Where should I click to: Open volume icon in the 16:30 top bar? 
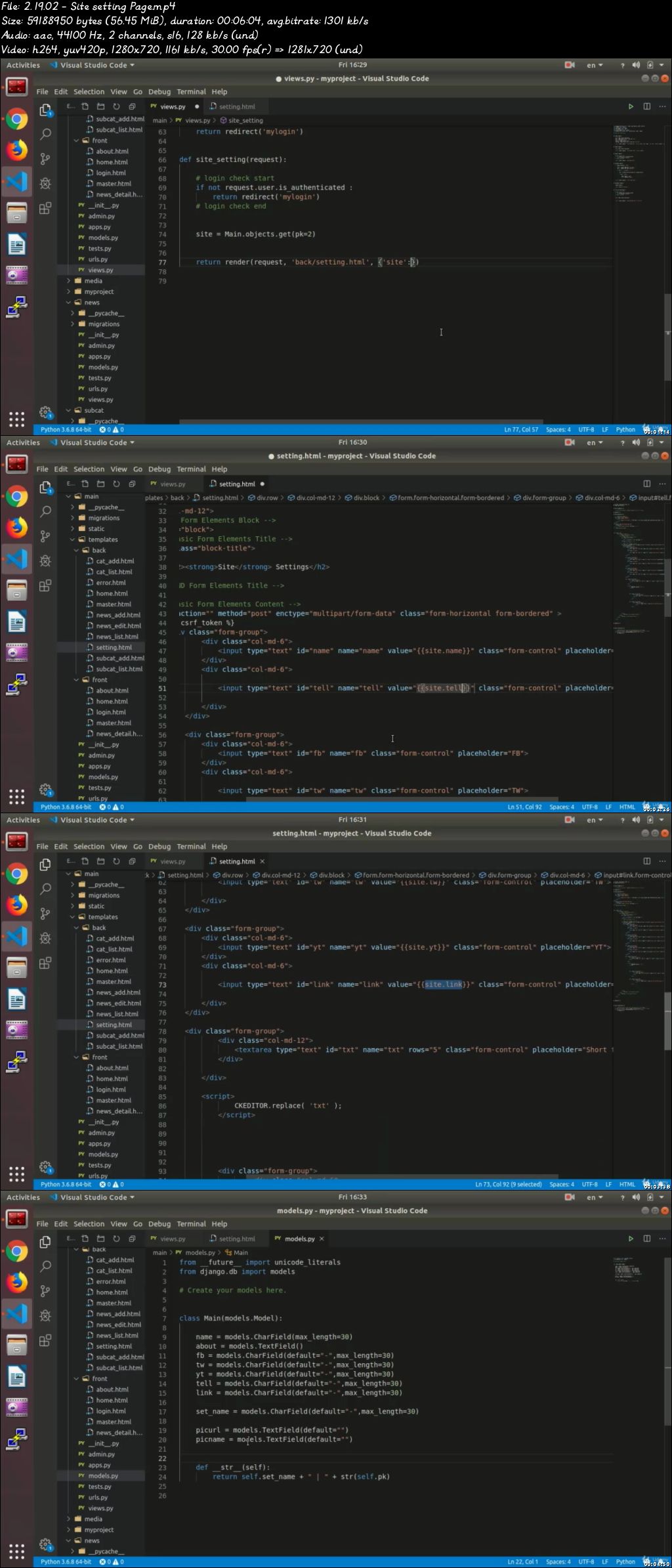coord(636,442)
